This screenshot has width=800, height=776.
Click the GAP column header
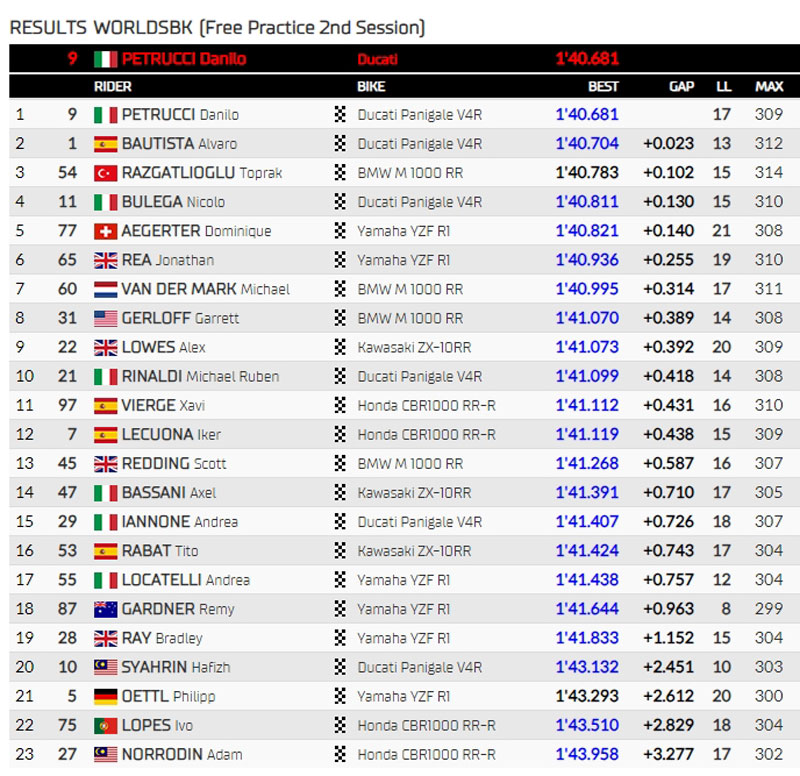click(681, 87)
